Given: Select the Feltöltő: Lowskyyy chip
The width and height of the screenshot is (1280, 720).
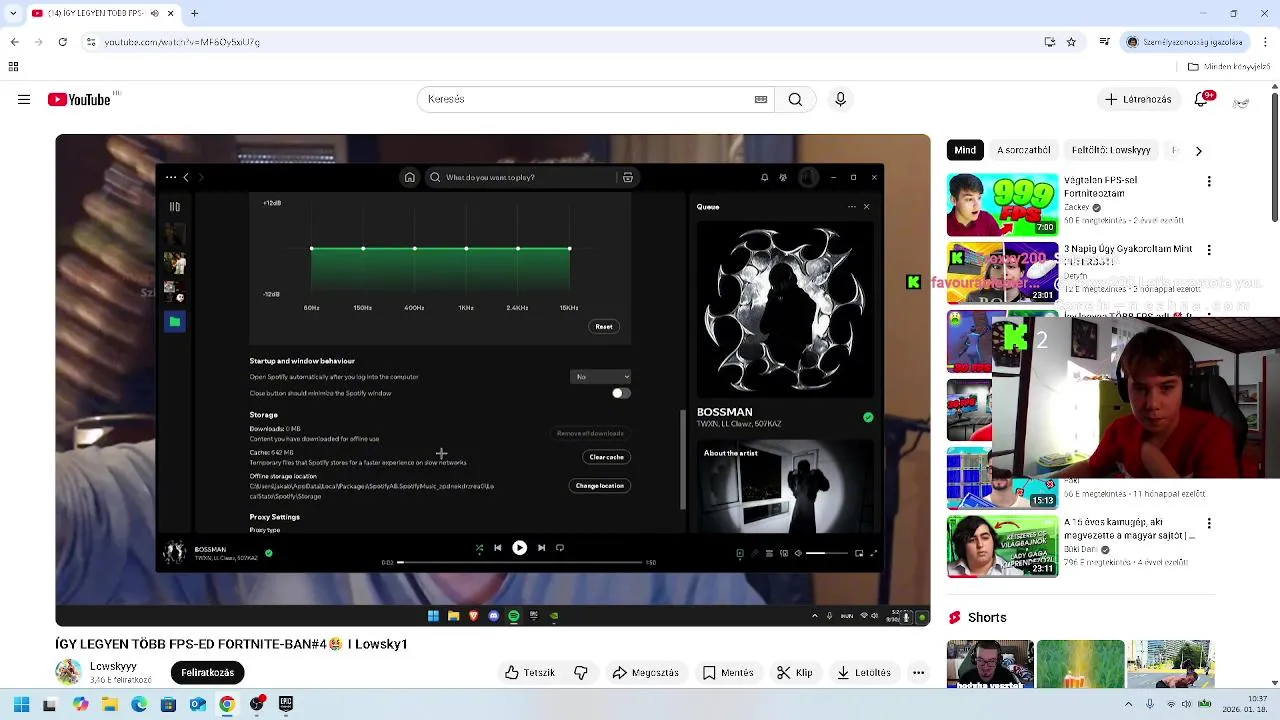Looking at the screenshot, I should pos(1111,150).
